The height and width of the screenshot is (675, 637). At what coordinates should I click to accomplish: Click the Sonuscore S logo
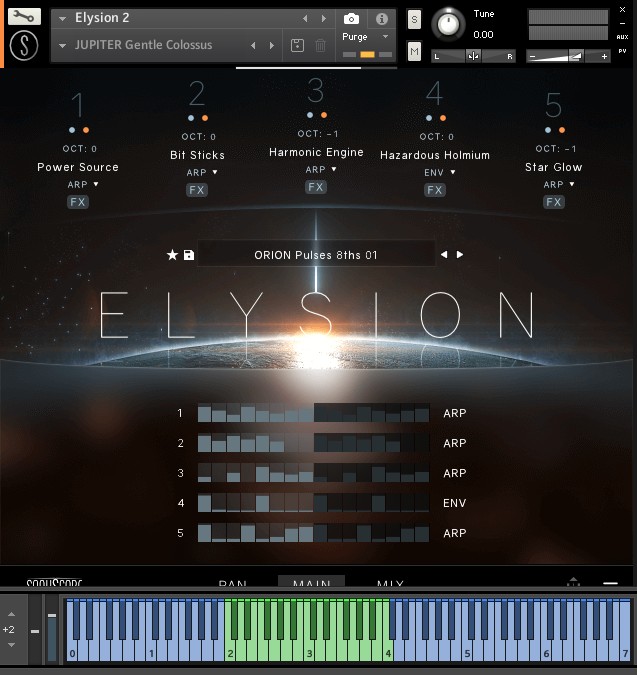24,46
